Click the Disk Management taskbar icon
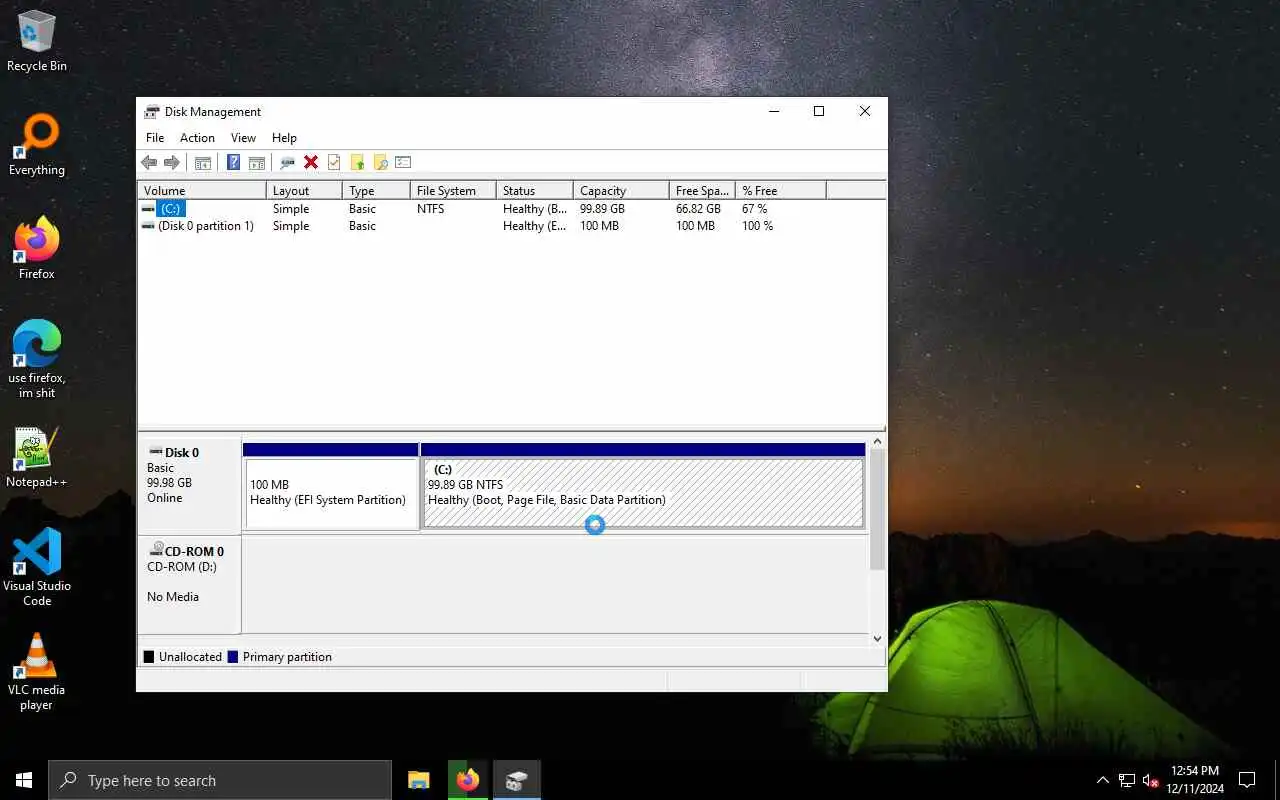This screenshot has height=800, width=1280. click(516, 780)
